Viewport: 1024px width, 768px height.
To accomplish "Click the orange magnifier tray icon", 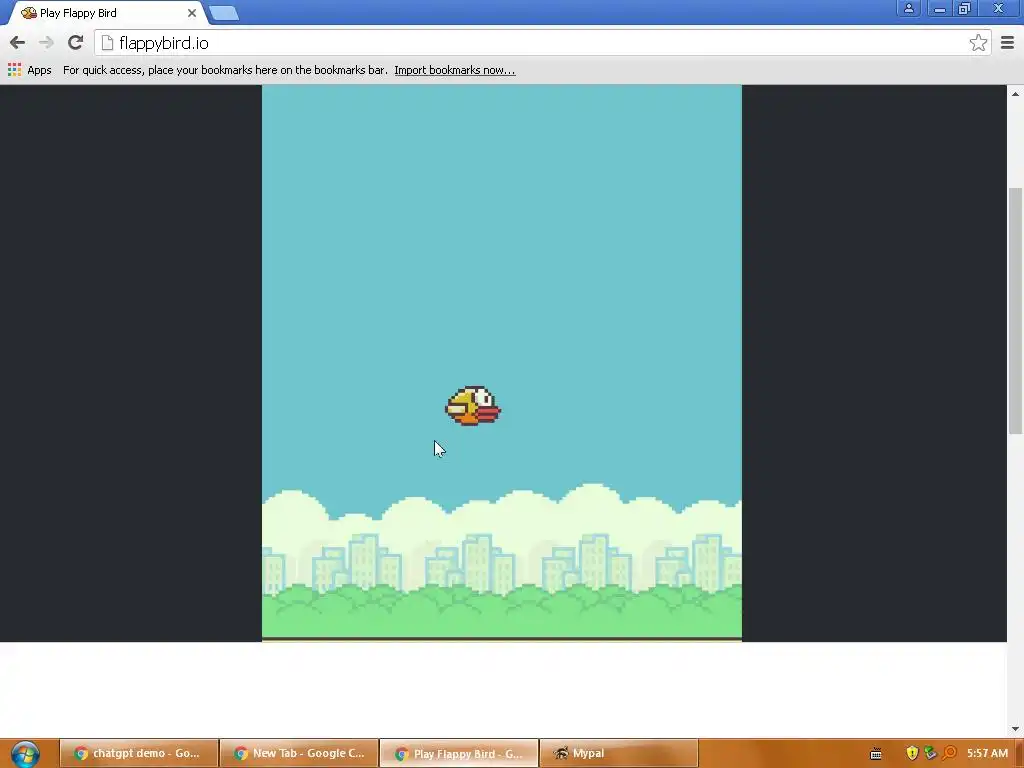I will click(949, 753).
